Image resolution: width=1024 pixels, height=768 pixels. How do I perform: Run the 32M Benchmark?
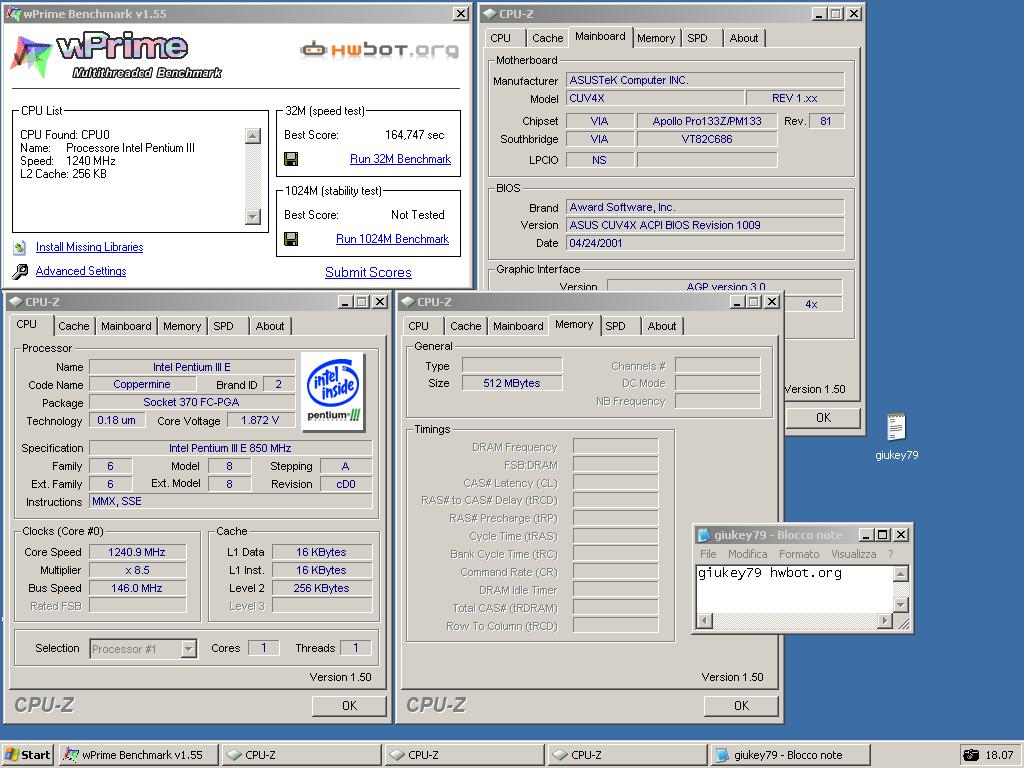coord(400,159)
